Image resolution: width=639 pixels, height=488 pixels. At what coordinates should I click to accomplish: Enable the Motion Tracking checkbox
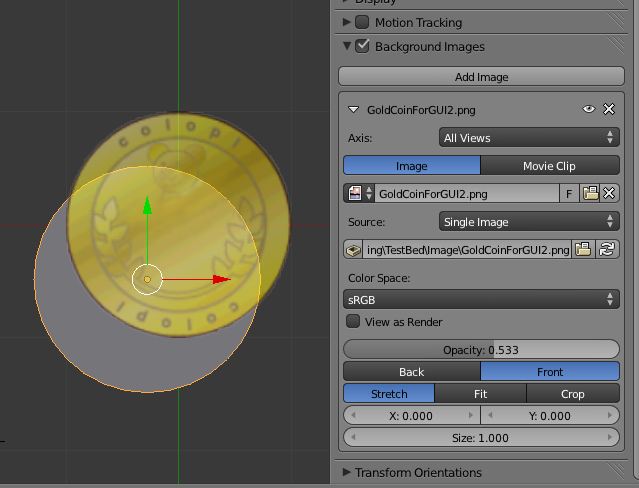362,22
